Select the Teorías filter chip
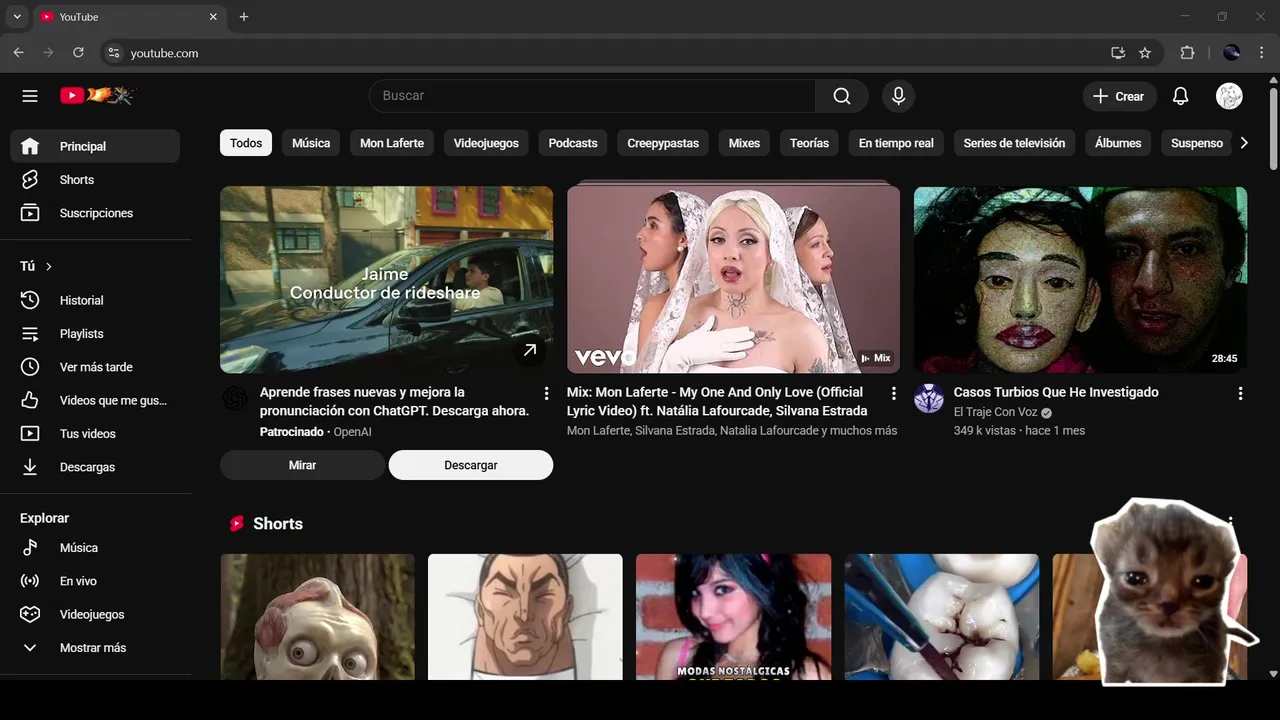 point(809,143)
